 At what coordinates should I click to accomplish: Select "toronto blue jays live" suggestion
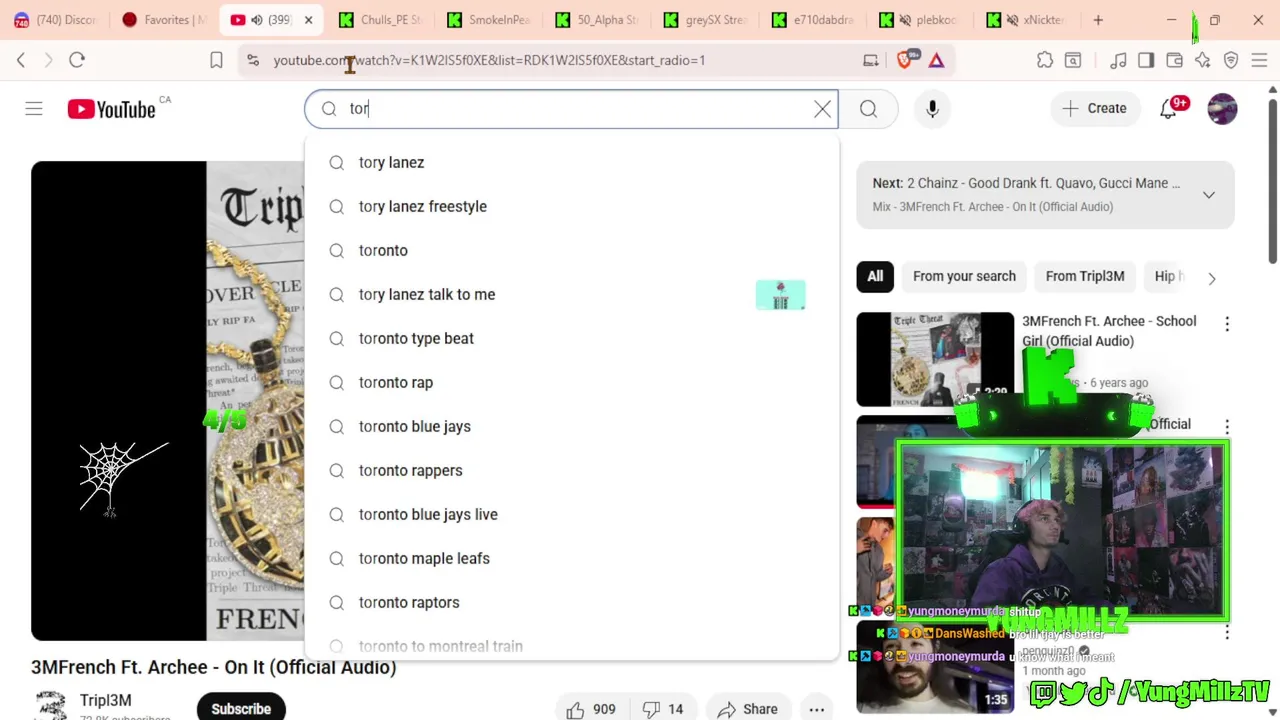pos(572,514)
